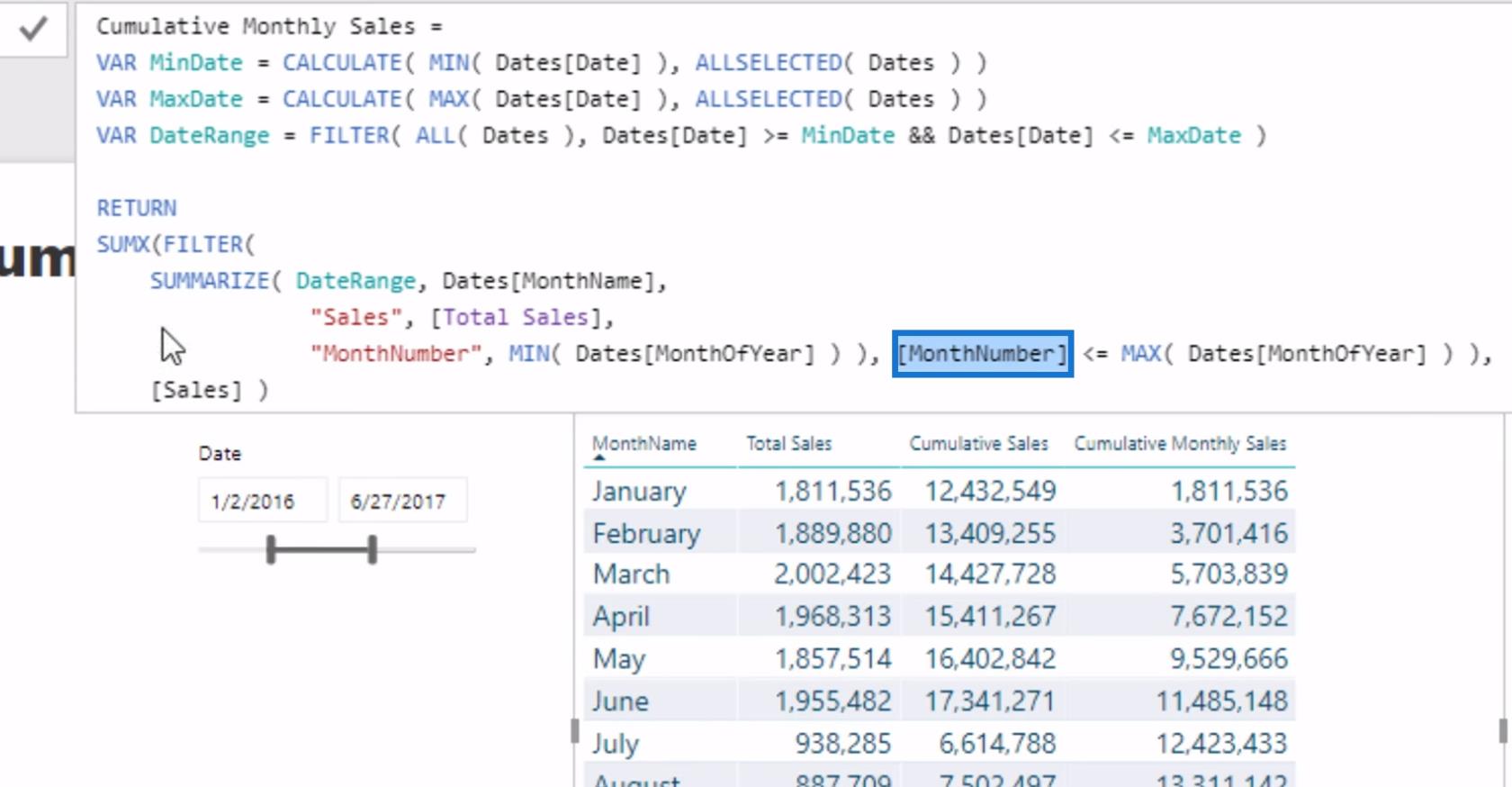Sort by the MonthName column header

pyautogui.click(x=643, y=444)
